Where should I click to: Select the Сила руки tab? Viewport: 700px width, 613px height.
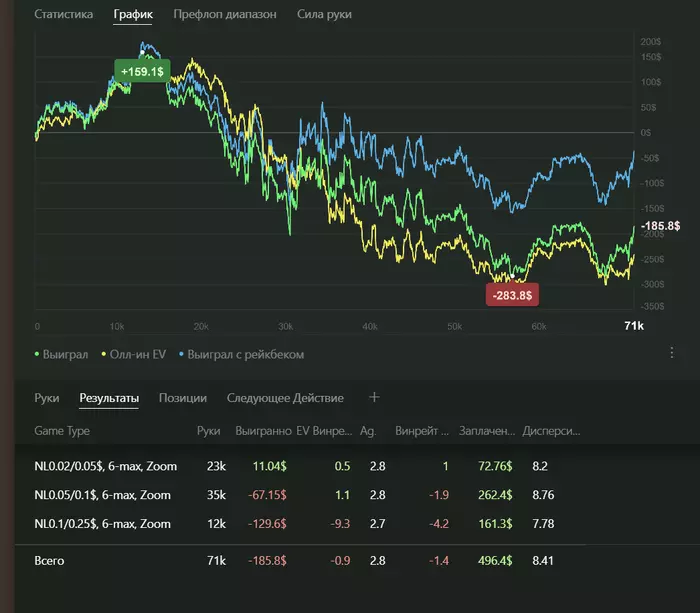tap(324, 15)
